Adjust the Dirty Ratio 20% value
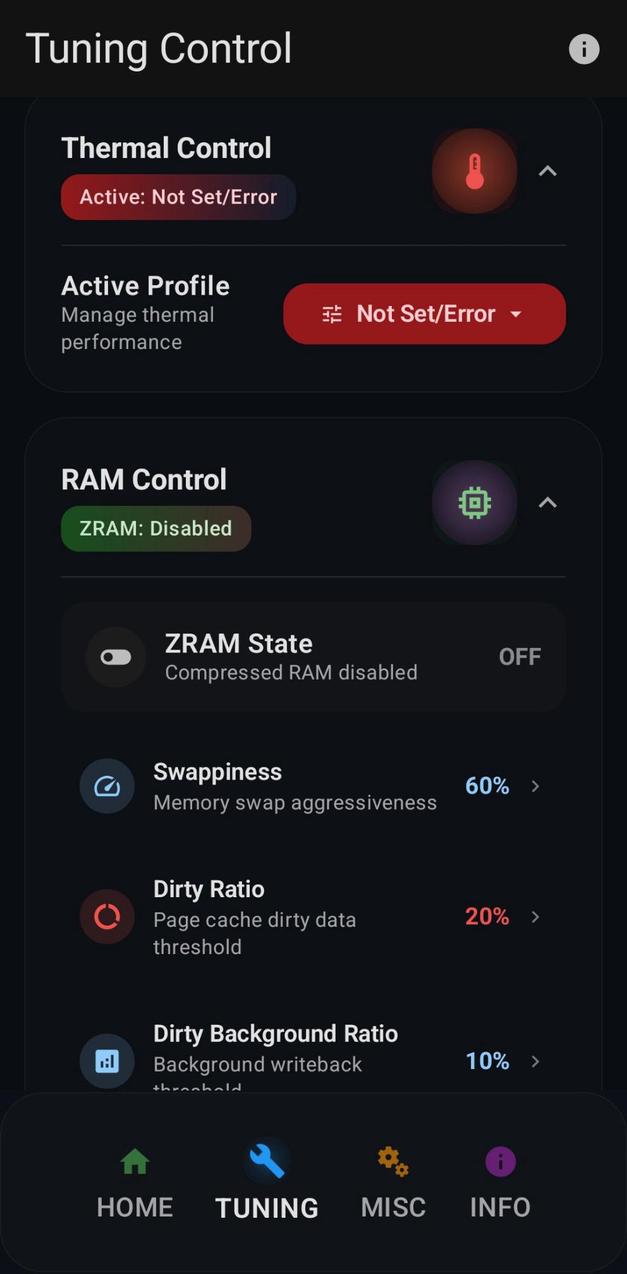Screen dimensions: 627x1274 coord(487,916)
